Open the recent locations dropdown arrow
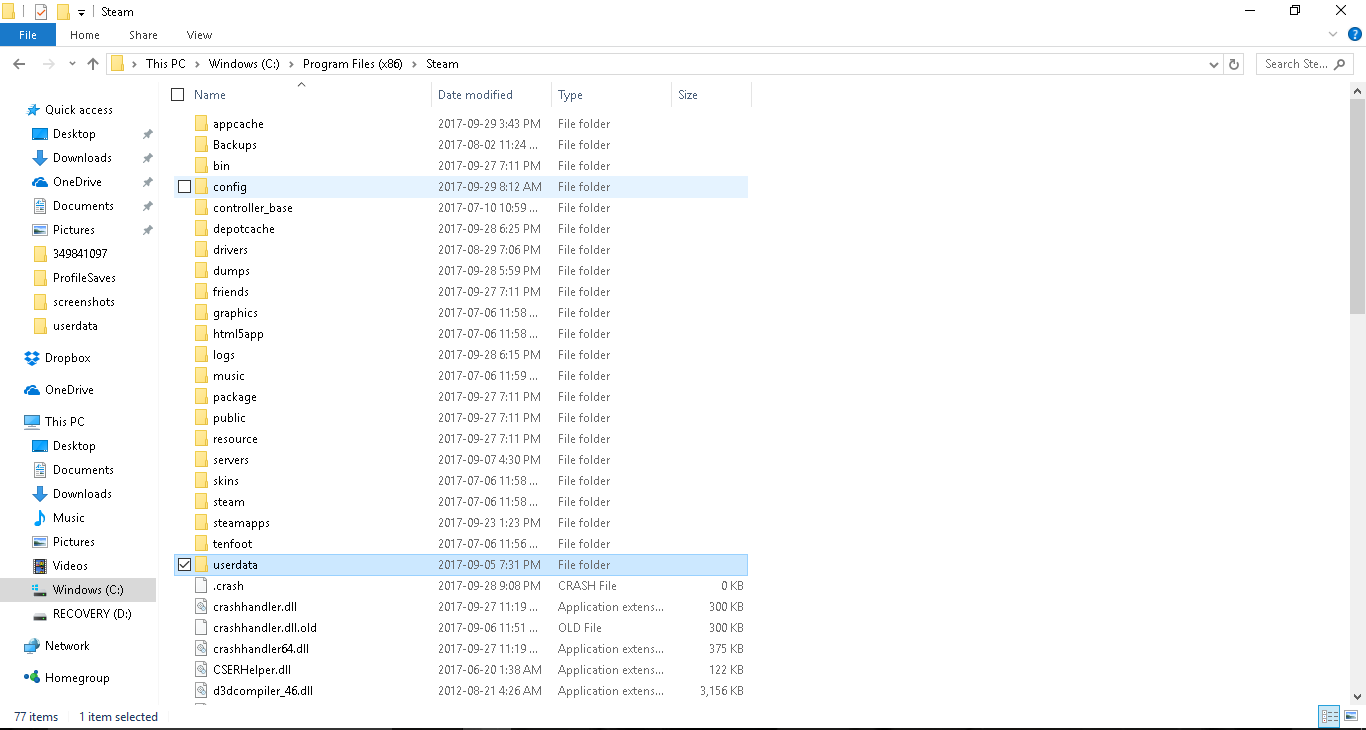 click(72, 64)
